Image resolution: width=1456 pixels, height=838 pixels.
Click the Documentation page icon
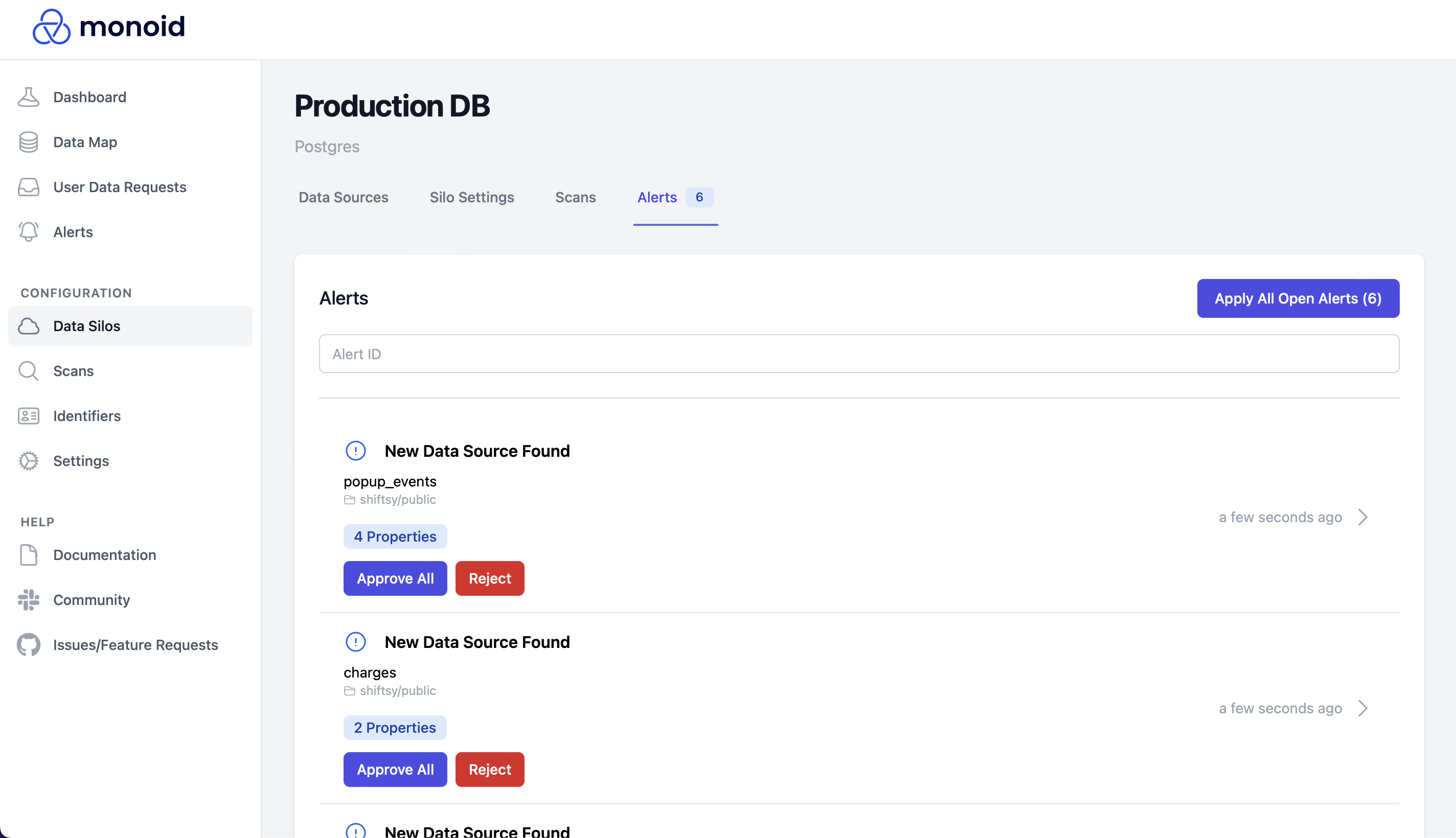(28, 555)
